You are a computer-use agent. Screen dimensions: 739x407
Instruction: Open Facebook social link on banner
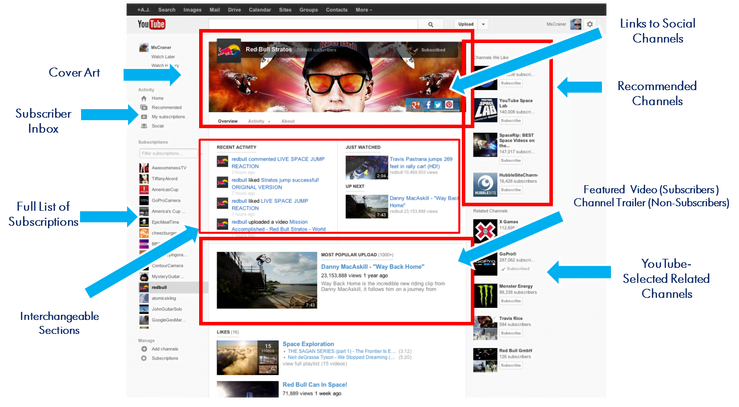coord(427,105)
